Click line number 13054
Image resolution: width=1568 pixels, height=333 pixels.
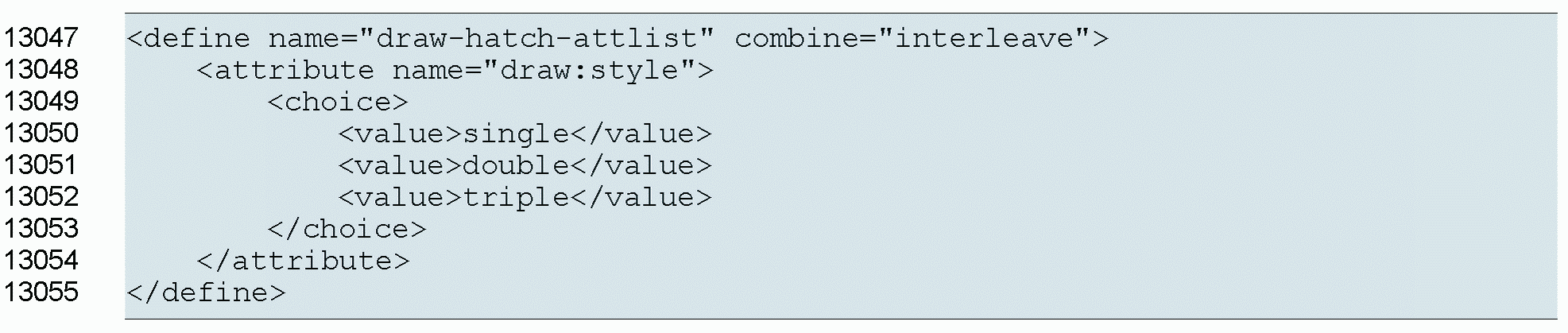pyautogui.click(x=41, y=261)
